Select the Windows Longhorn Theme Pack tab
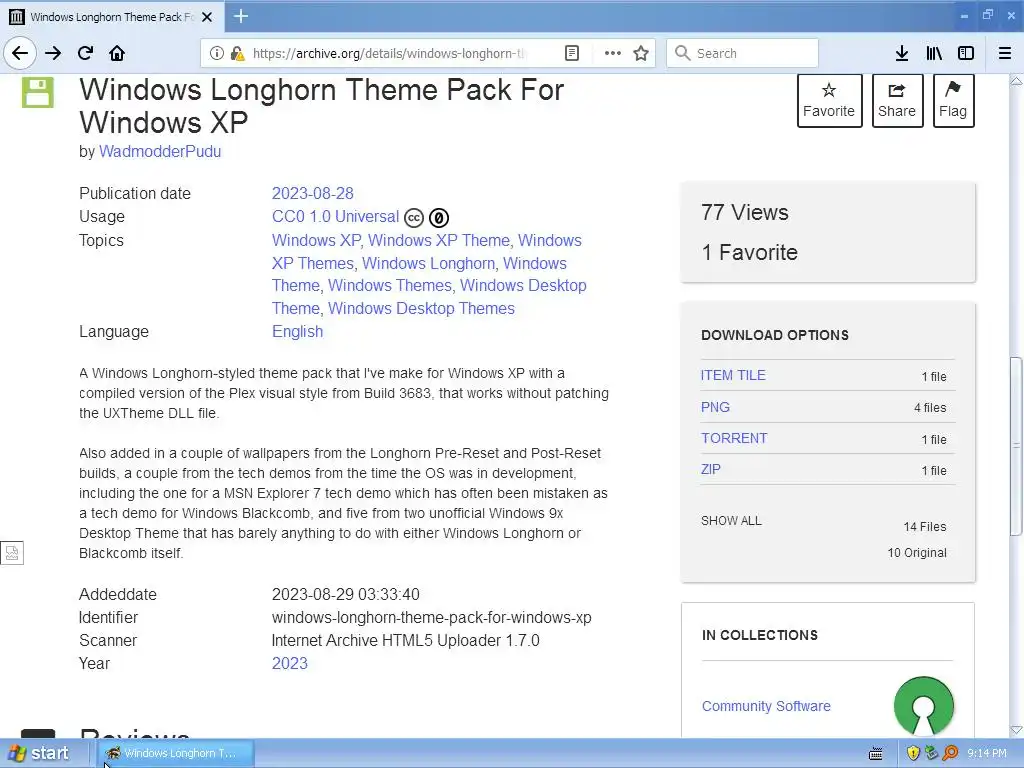Viewport: 1024px width, 768px height. pos(111,17)
